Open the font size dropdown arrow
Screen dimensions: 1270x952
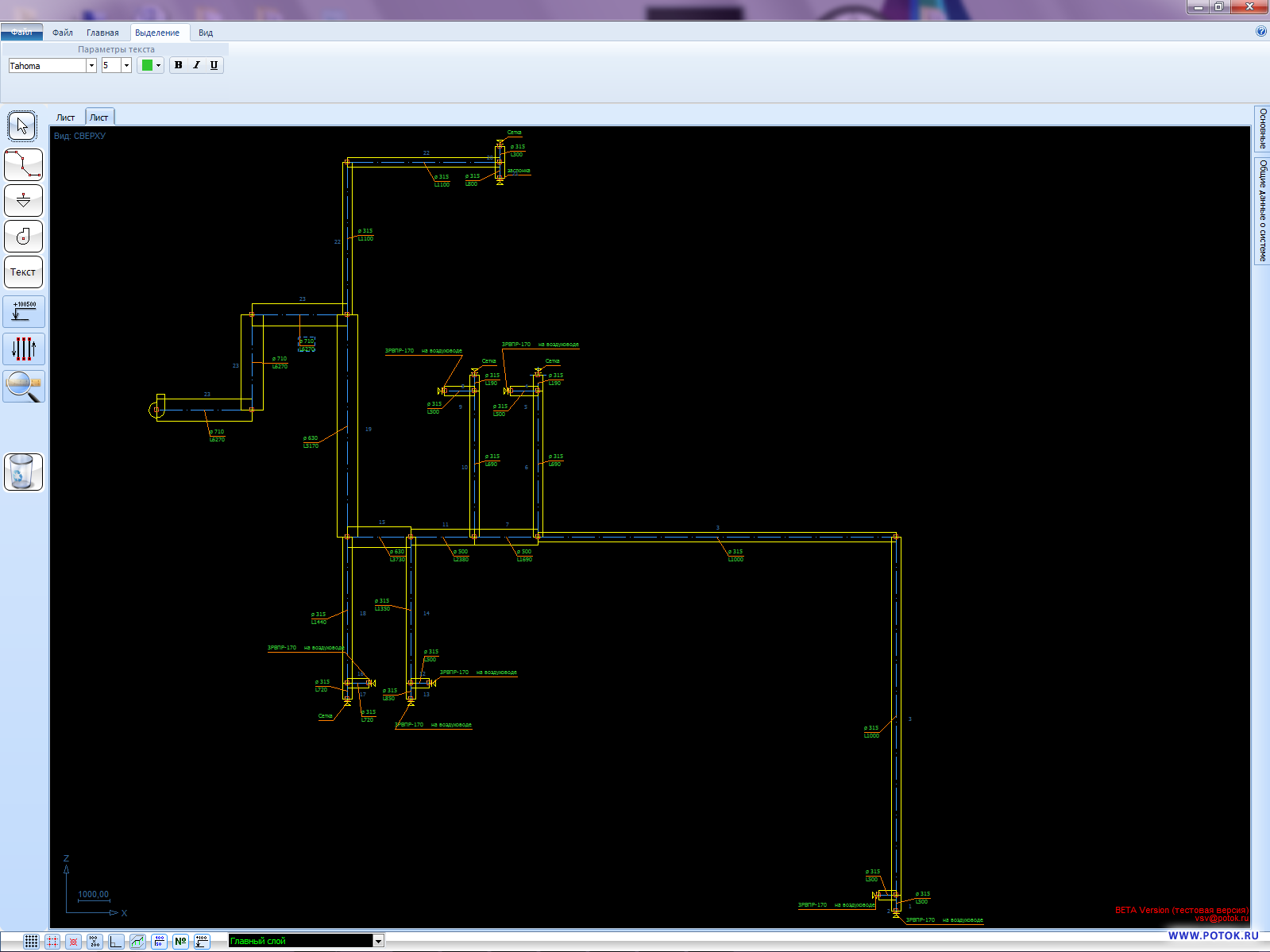(x=126, y=66)
